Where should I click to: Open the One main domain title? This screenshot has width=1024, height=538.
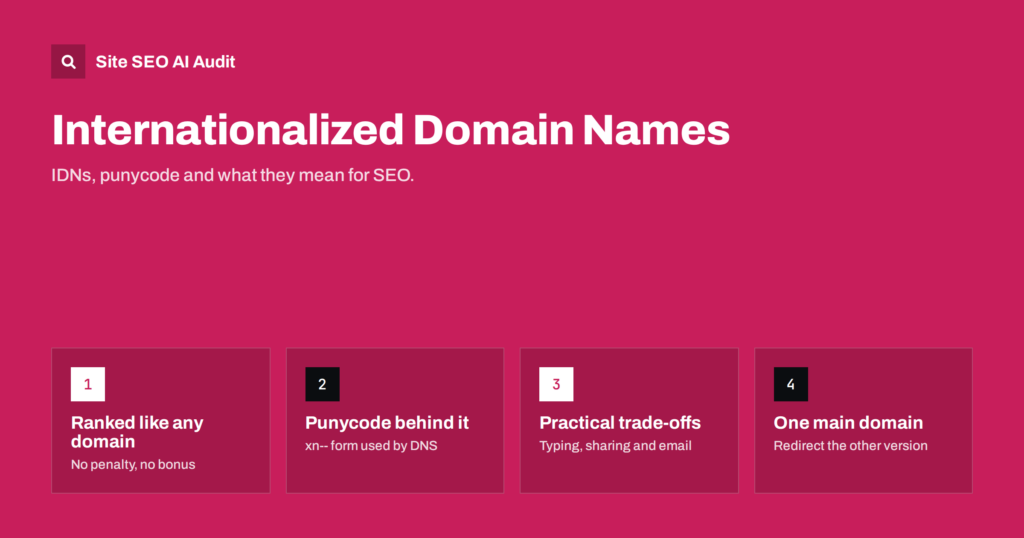click(x=848, y=422)
